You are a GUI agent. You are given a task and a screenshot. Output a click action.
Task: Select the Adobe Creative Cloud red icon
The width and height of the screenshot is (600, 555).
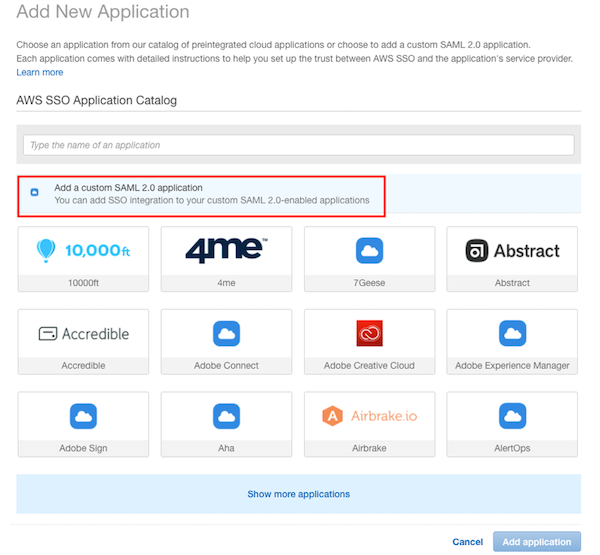[369, 333]
